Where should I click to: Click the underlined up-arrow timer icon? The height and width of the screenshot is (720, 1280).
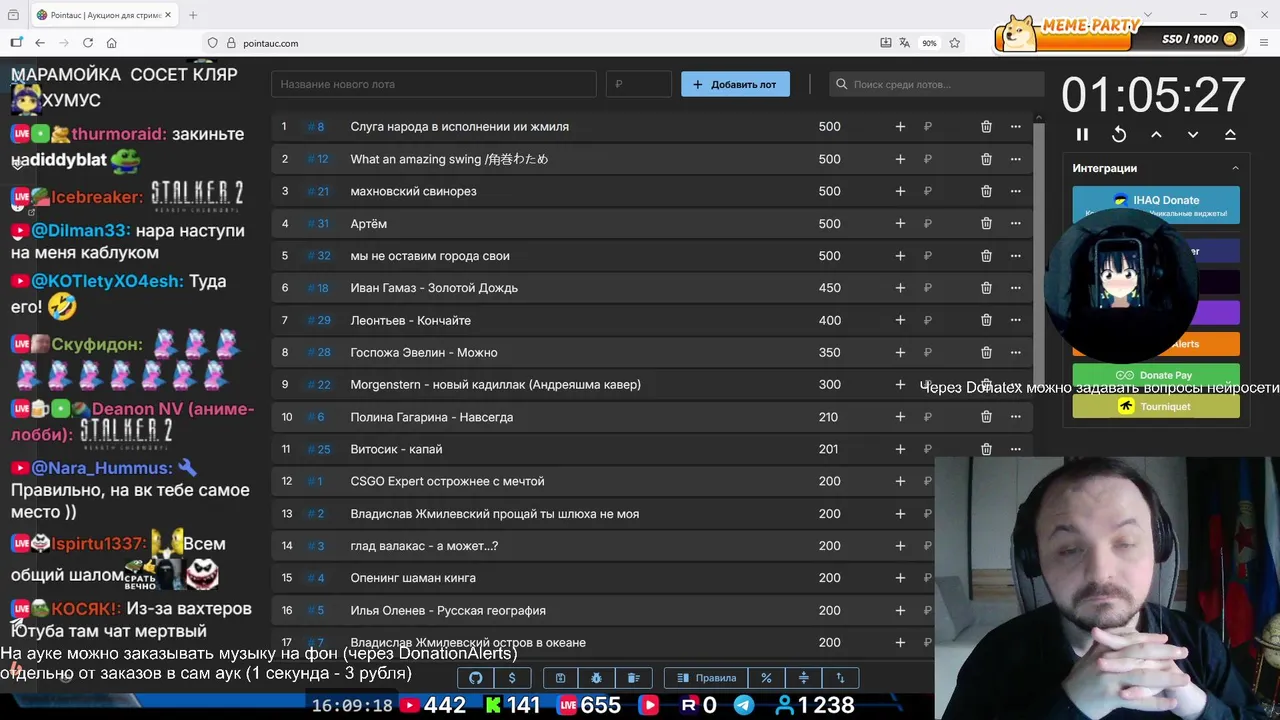click(x=1230, y=134)
